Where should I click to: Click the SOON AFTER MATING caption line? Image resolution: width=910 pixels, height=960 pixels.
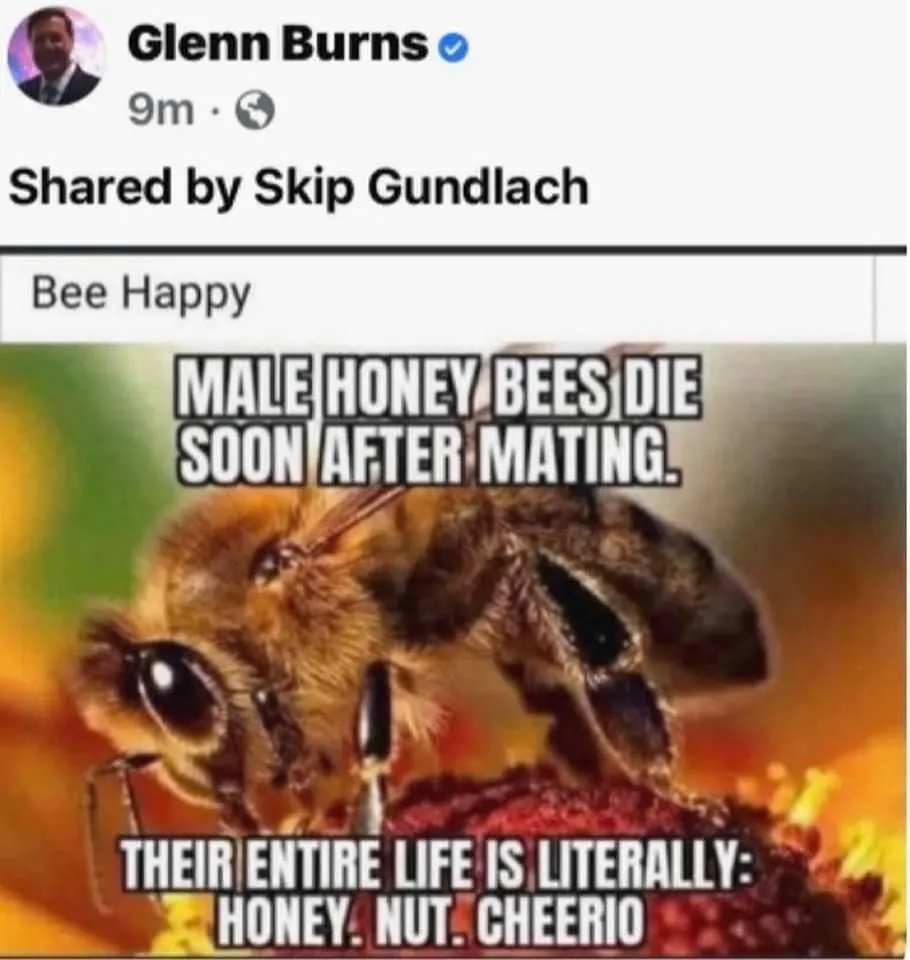tap(429, 453)
